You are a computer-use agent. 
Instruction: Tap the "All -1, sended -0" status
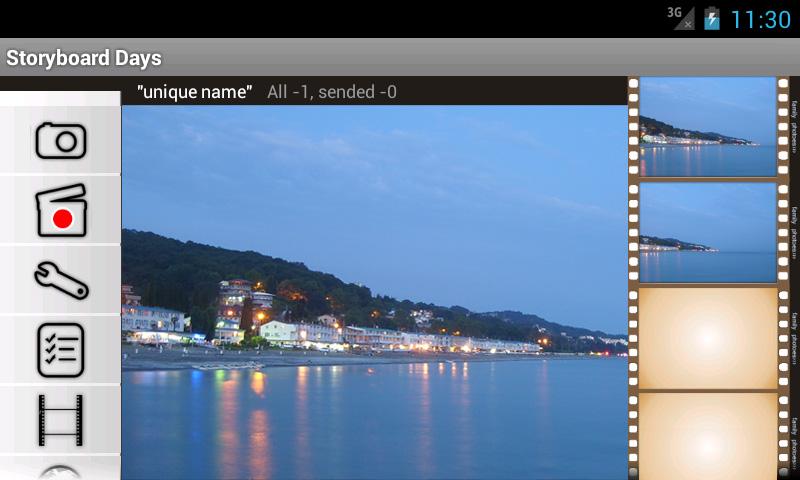[332, 92]
